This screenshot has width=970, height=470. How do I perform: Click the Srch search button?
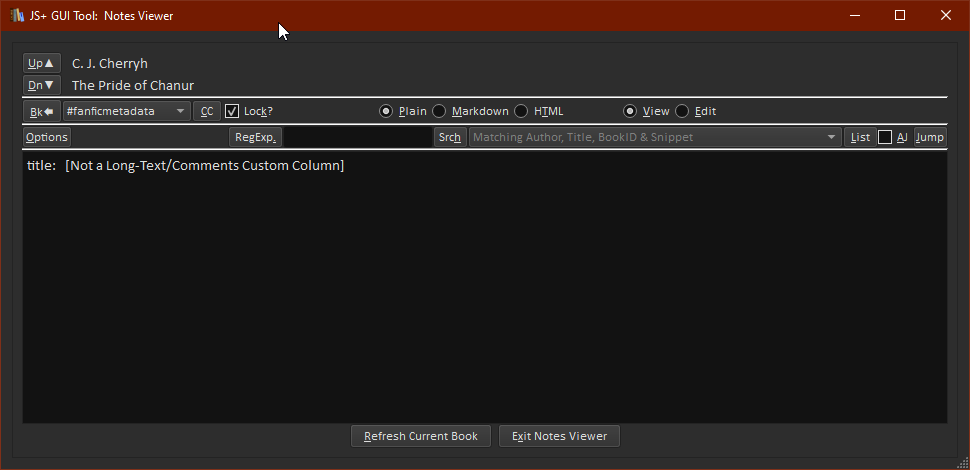tap(450, 137)
